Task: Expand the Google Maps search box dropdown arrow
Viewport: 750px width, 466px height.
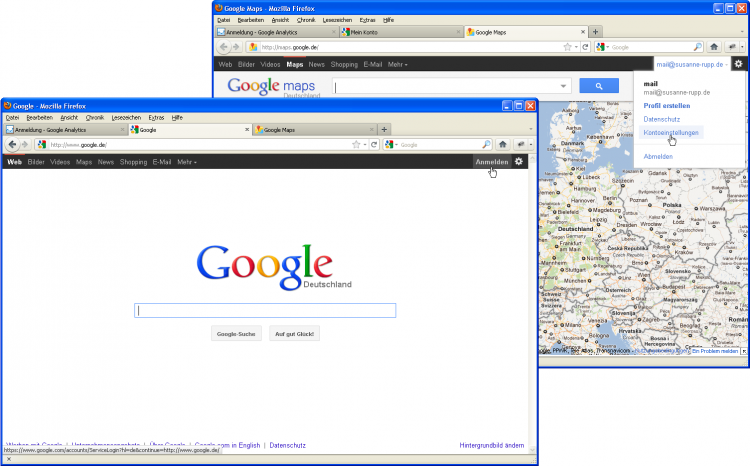Action: coord(564,87)
